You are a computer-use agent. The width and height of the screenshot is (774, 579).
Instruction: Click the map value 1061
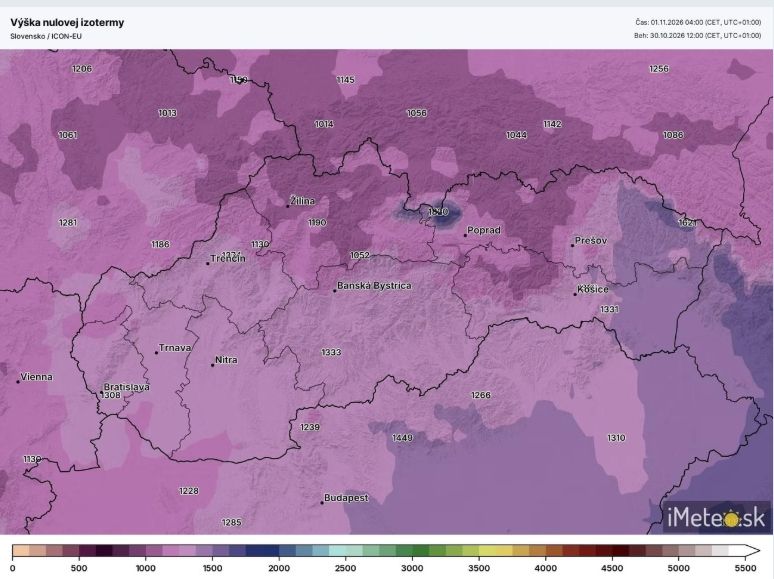68,135
